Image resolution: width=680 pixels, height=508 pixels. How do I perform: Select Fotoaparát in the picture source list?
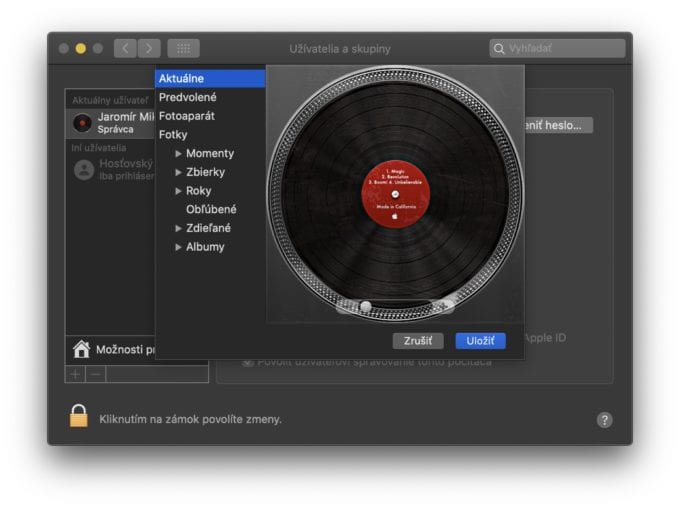pos(186,116)
